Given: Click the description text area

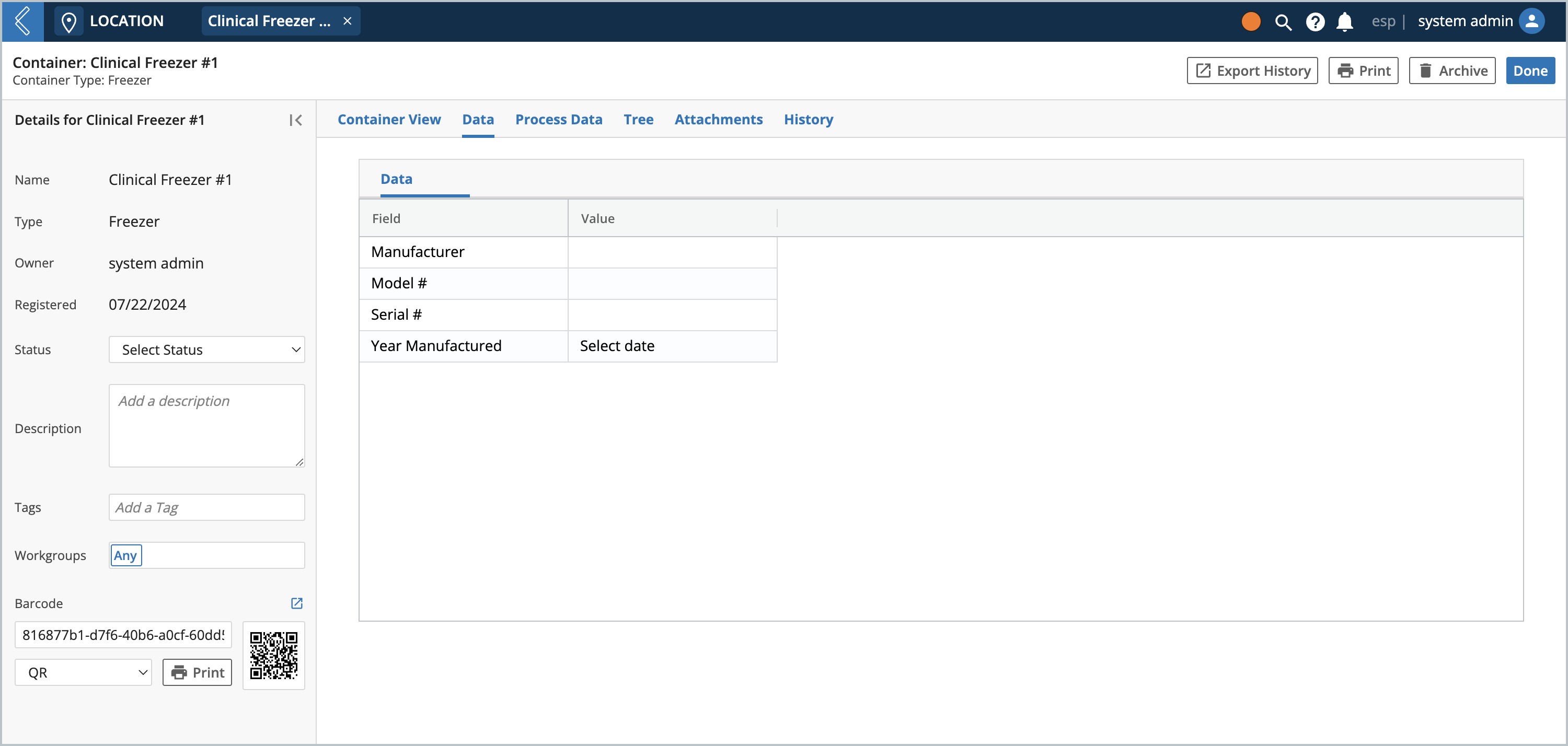Looking at the screenshot, I should (207, 425).
